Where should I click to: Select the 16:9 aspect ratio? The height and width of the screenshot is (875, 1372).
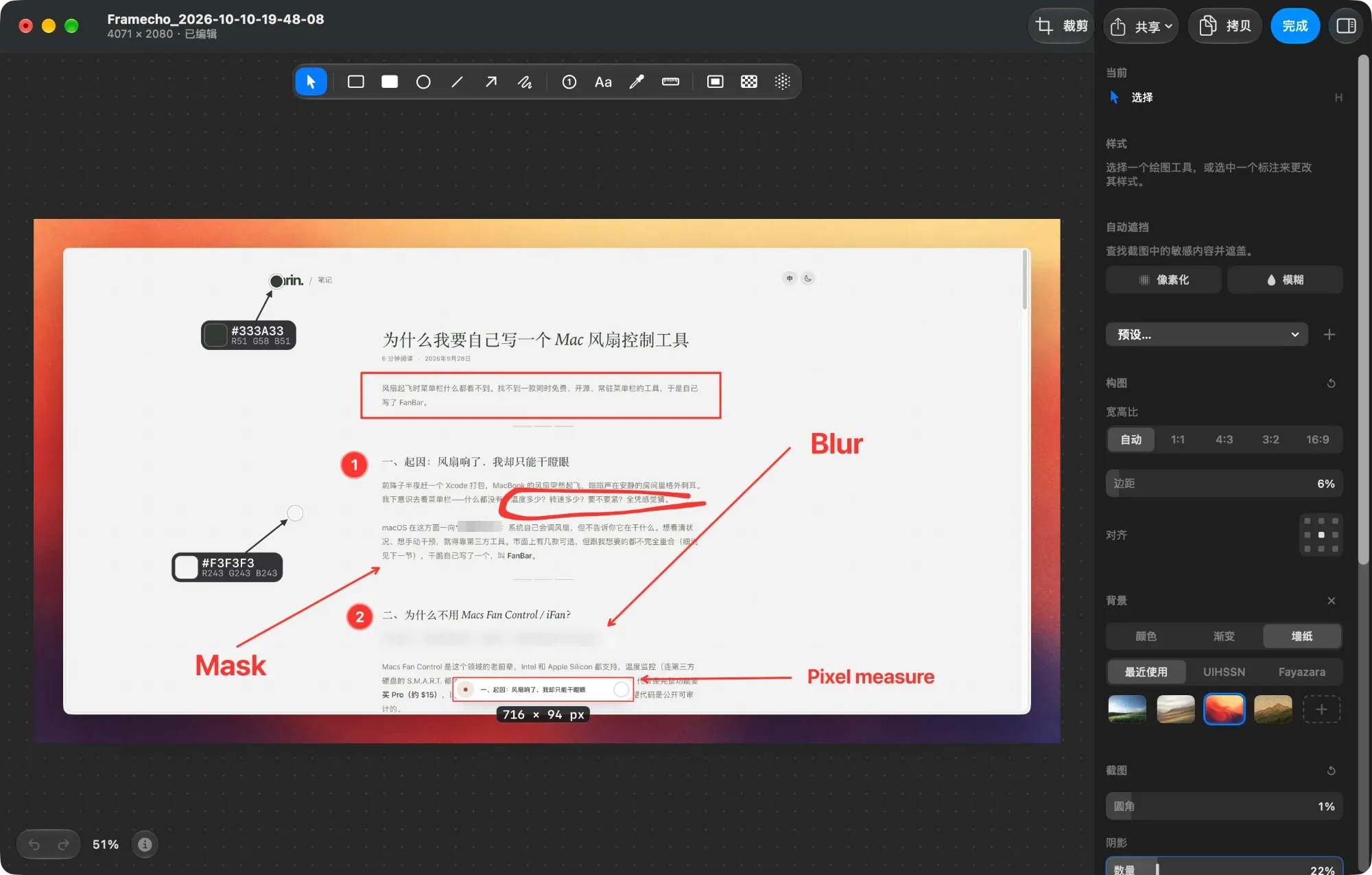pos(1317,439)
